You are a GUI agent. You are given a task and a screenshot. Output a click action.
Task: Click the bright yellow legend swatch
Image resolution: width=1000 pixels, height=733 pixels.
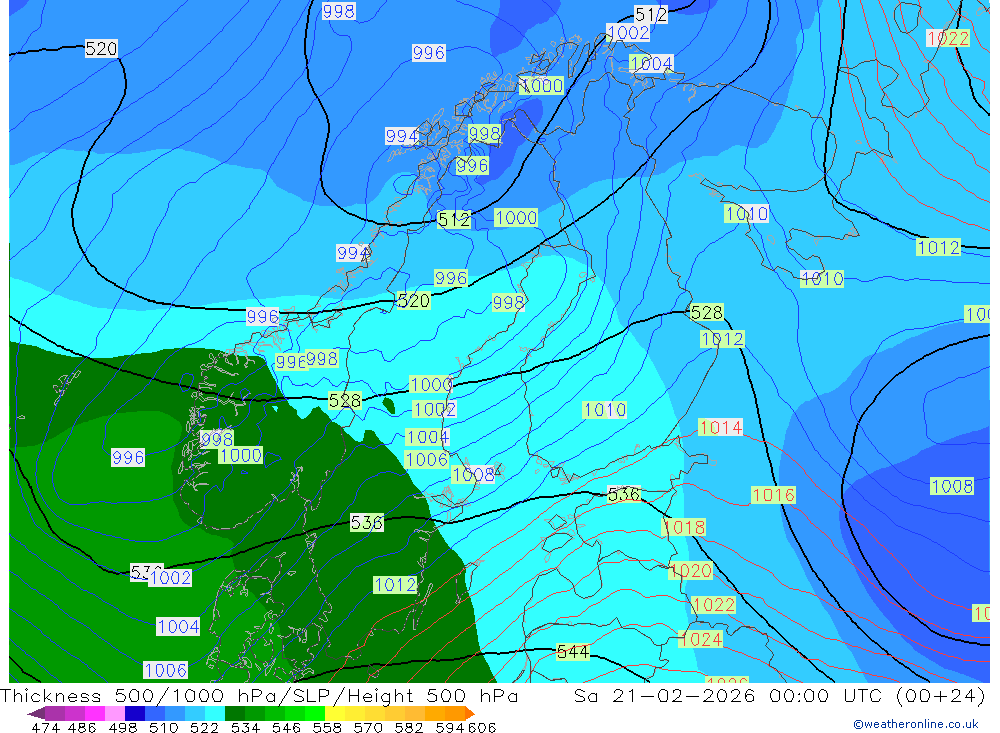[x=335, y=713]
